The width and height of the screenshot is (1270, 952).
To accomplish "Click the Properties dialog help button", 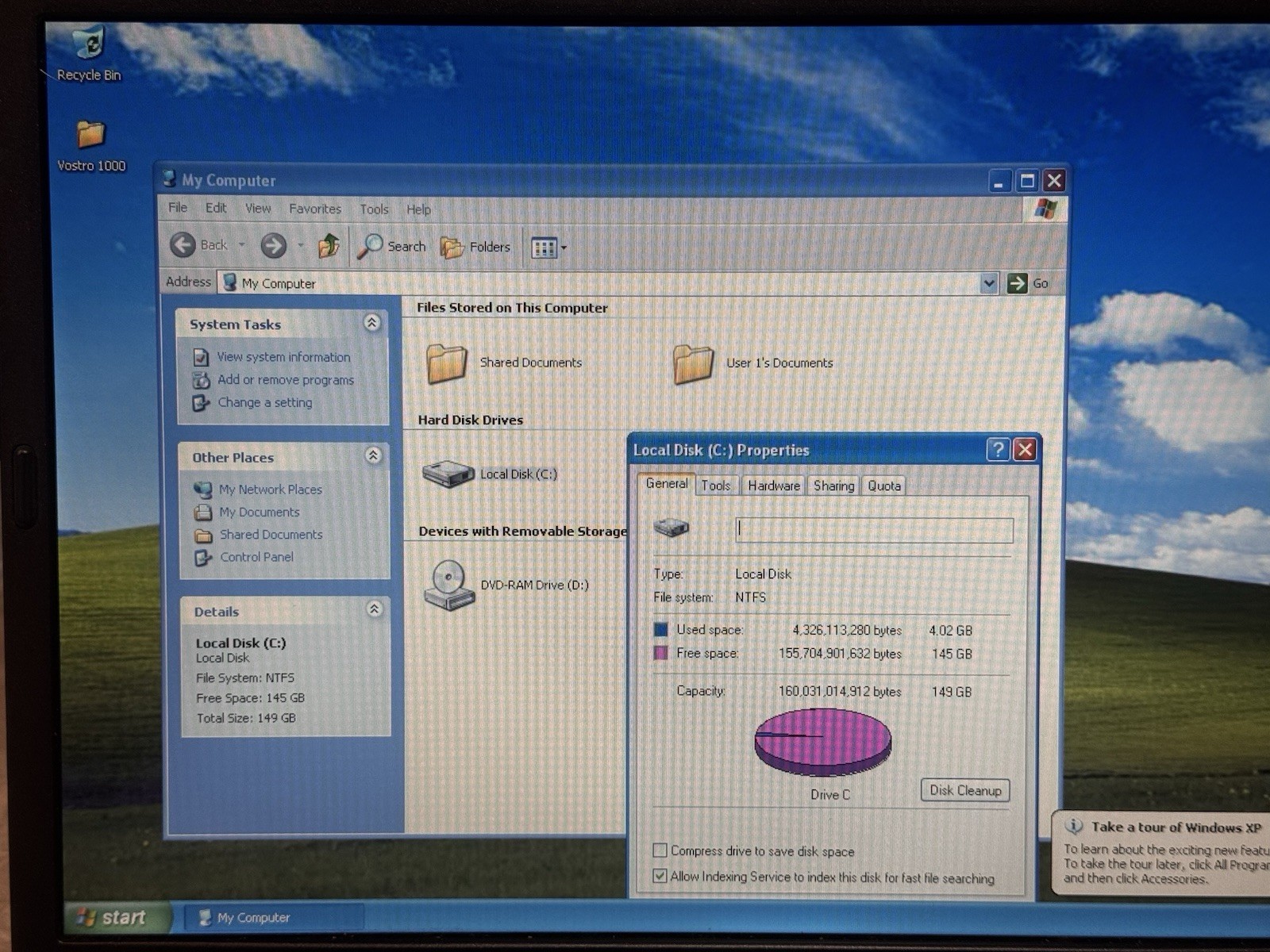I will (x=998, y=450).
